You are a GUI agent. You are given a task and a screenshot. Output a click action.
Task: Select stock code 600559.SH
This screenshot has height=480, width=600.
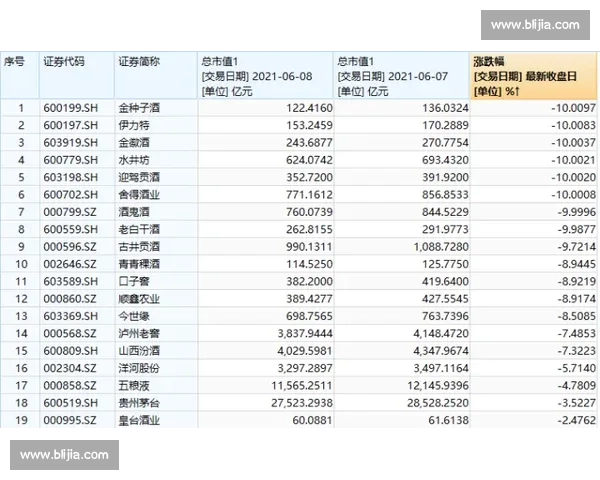(x=70, y=229)
